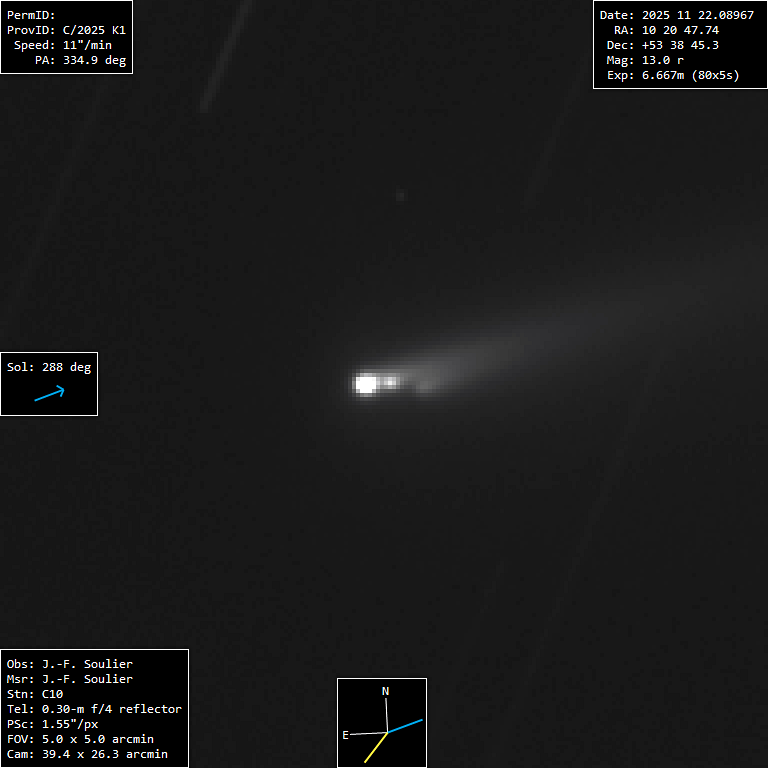
Task: Select the Date 2025 11 22.08967 line
Action: pyautogui.click(x=676, y=15)
